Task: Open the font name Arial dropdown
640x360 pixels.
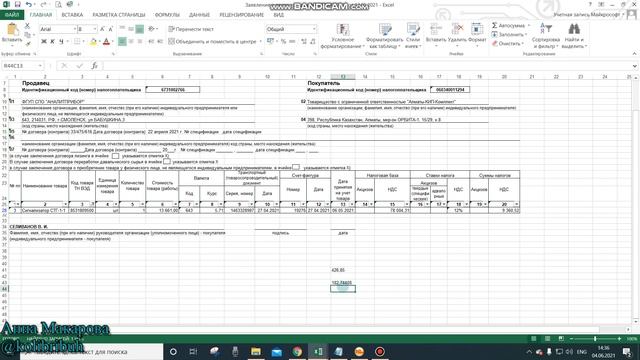Action: (74, 29)
